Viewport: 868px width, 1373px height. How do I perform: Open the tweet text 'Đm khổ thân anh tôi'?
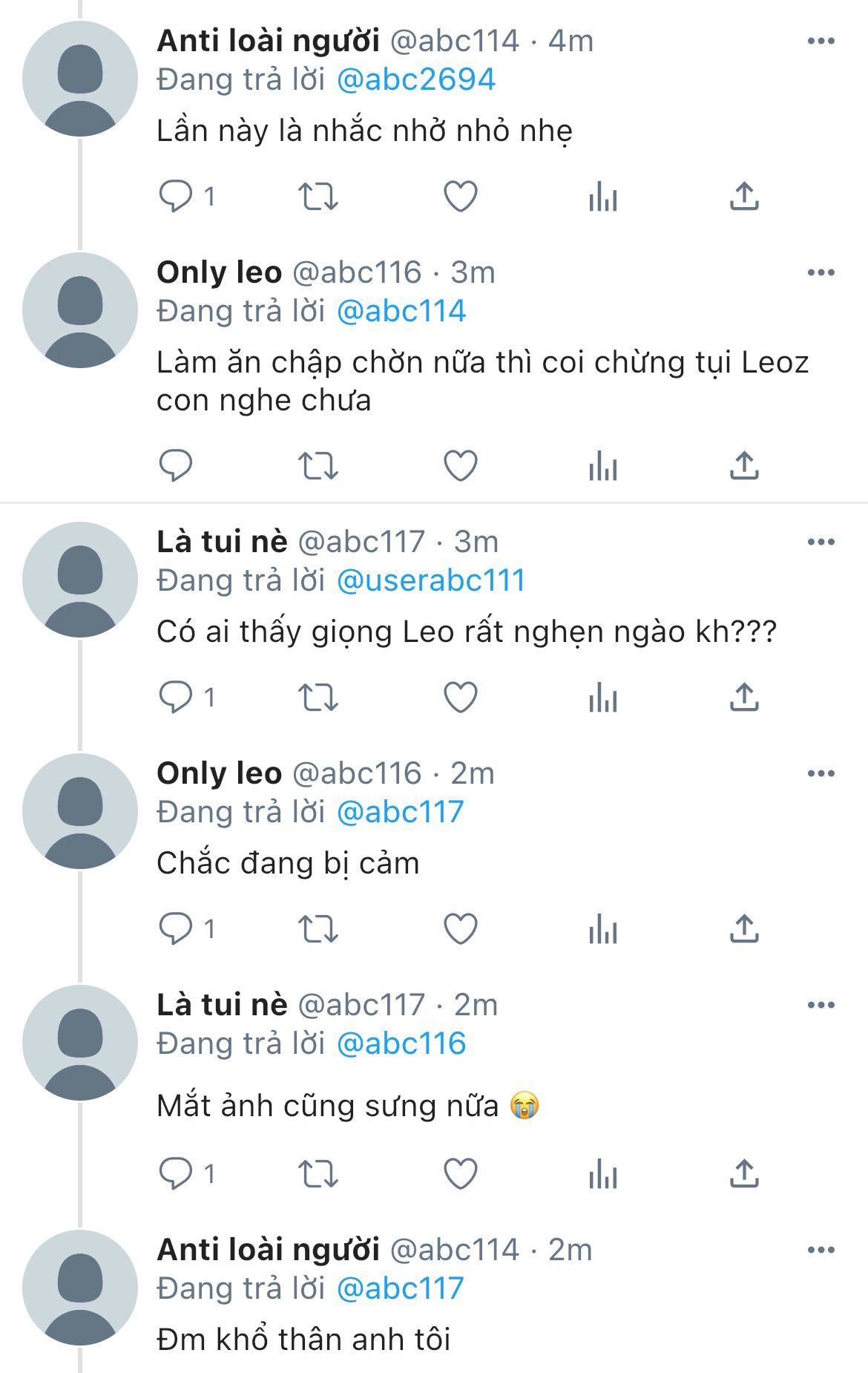click(303, 1340)
